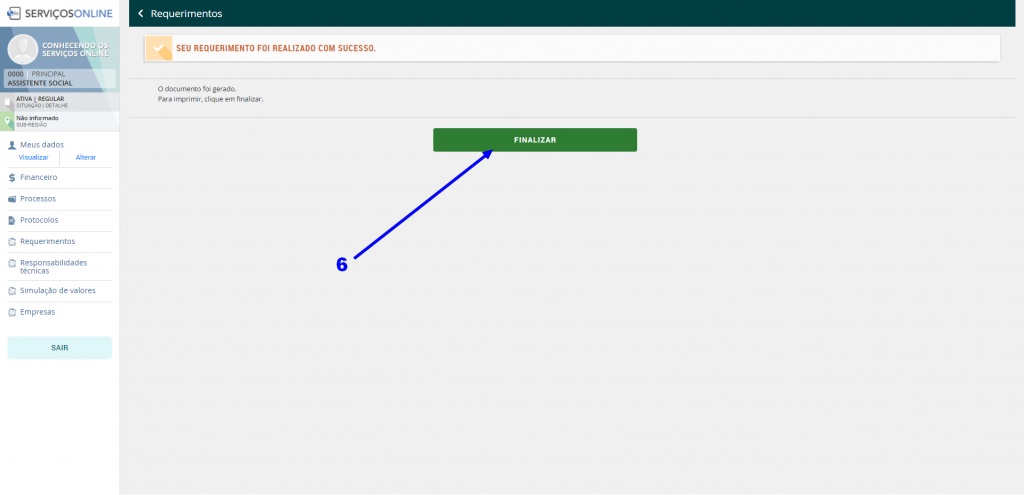
Task: Click the Processos briefcase icon
Action: [x=11, y=199]
